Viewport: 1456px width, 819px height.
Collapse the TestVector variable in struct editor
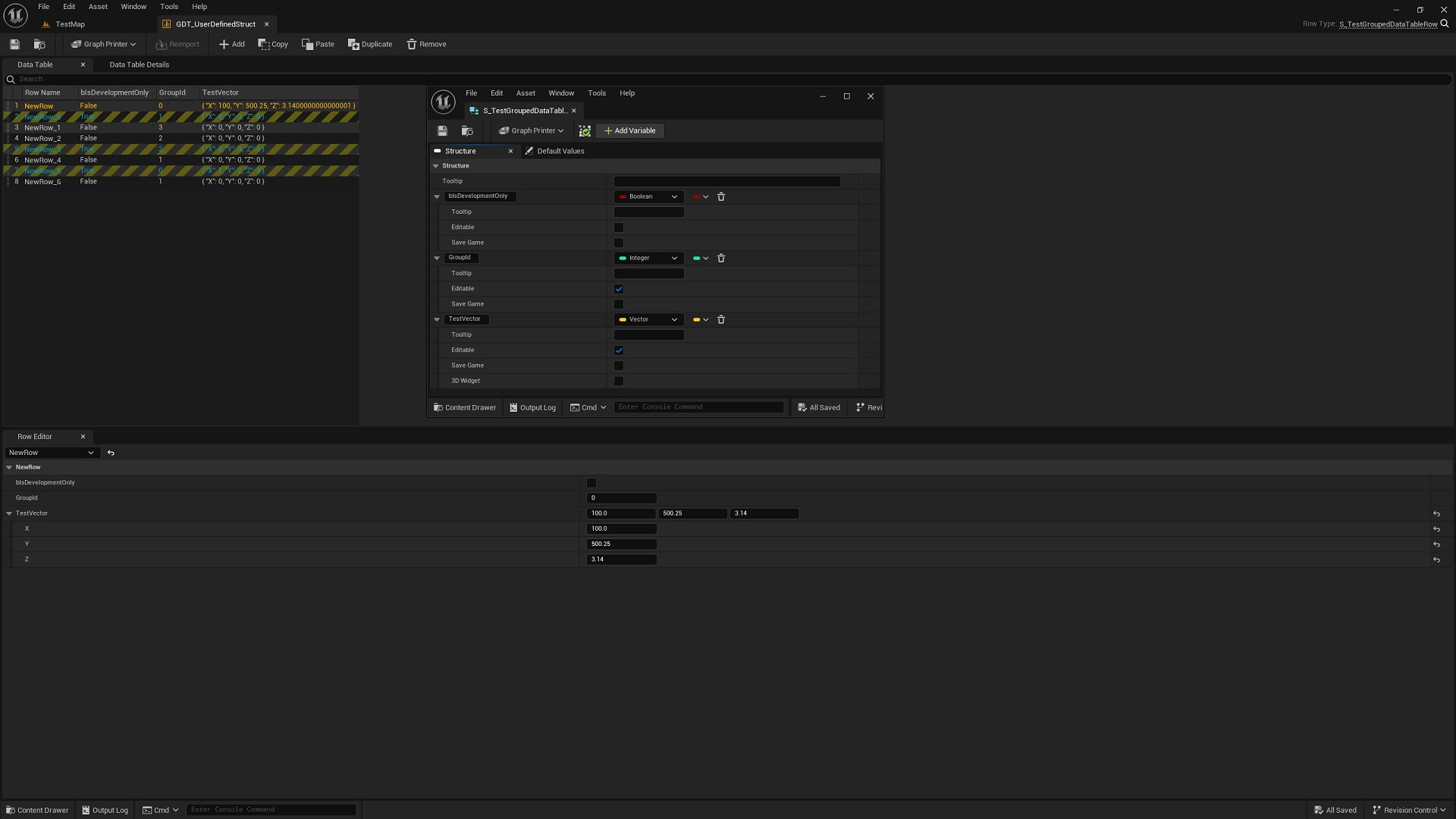coord(437,319)
